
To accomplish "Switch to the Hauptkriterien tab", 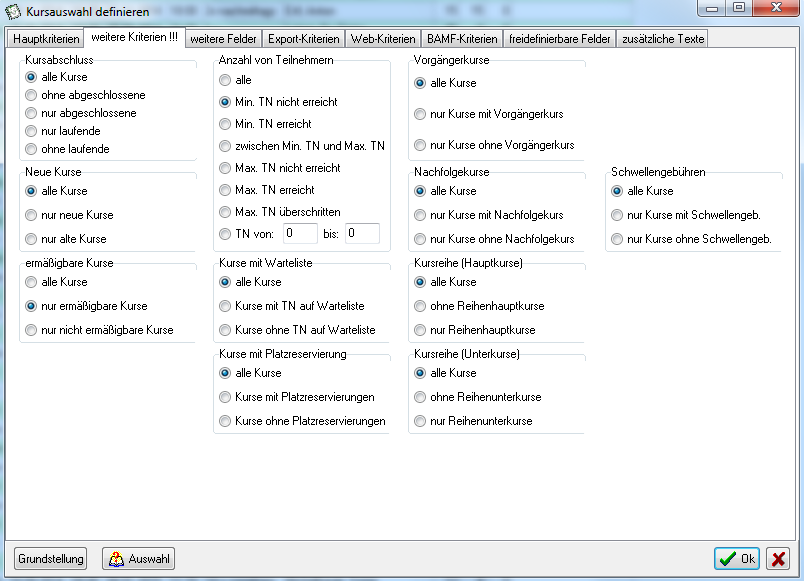I will pyautogui.click(x=46, y=39).
